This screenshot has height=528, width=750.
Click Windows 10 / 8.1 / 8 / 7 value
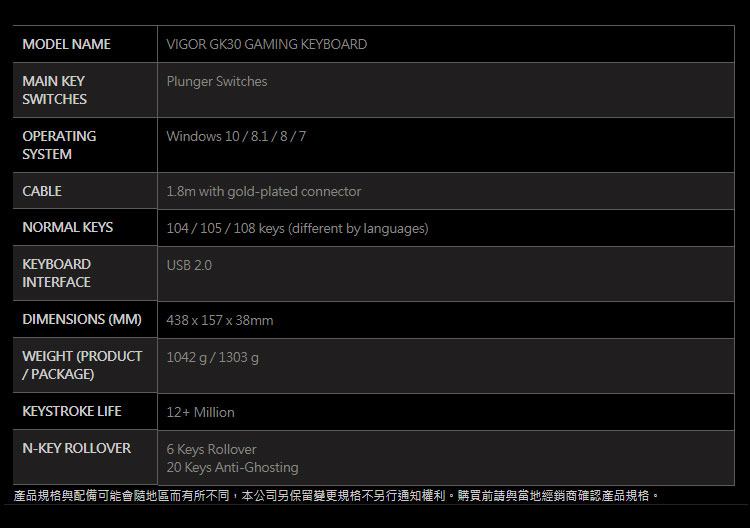tap(236, 136)
